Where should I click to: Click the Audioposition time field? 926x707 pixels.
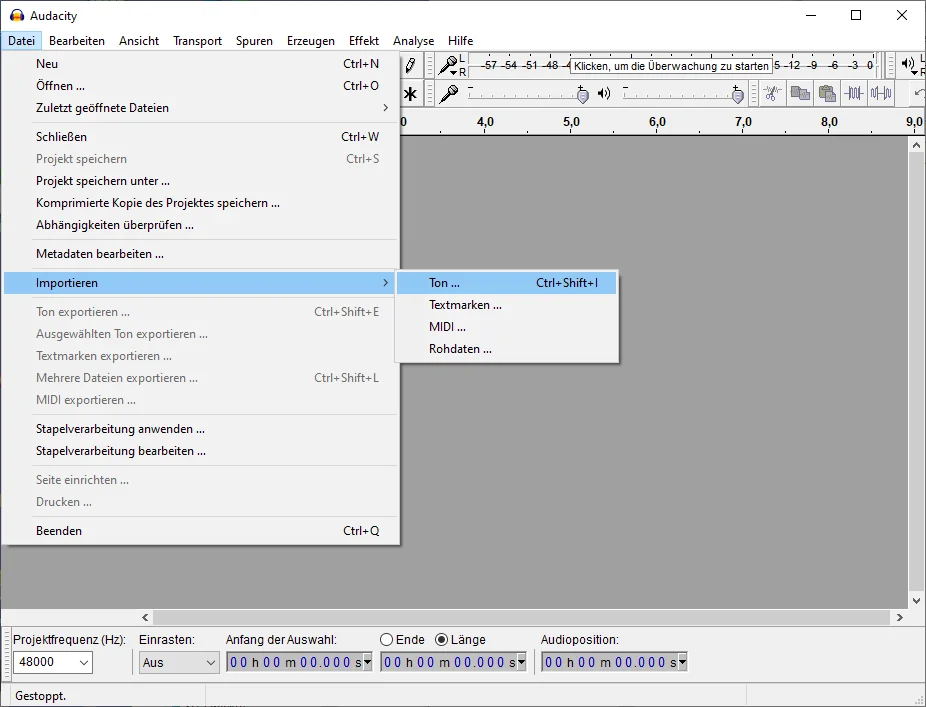[609, 662]
